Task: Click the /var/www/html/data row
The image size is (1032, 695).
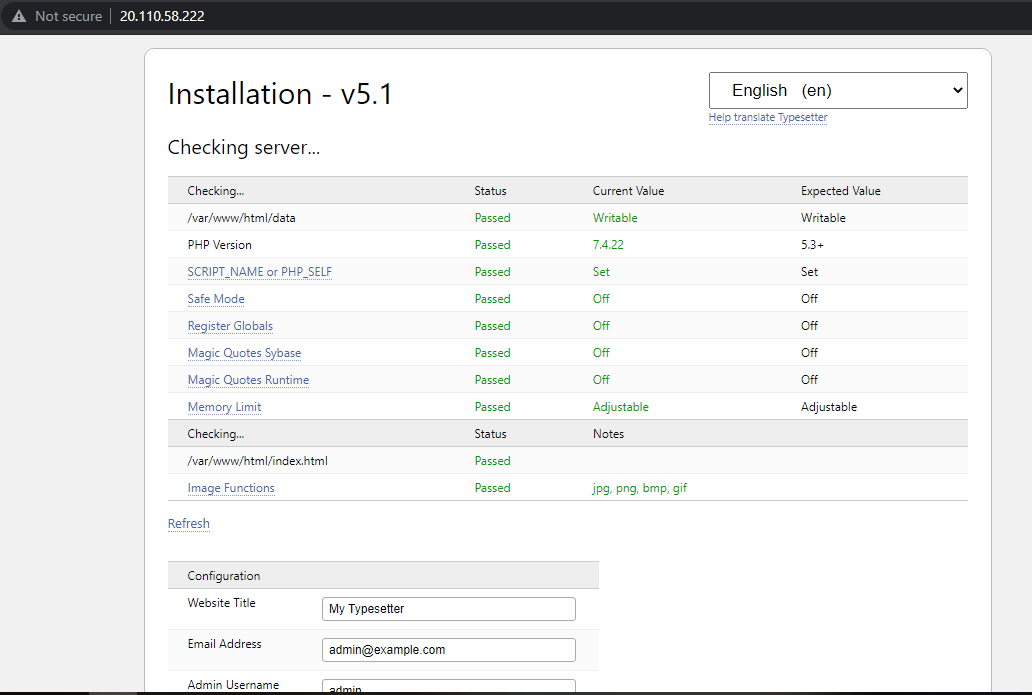Action: coord(241,218)
